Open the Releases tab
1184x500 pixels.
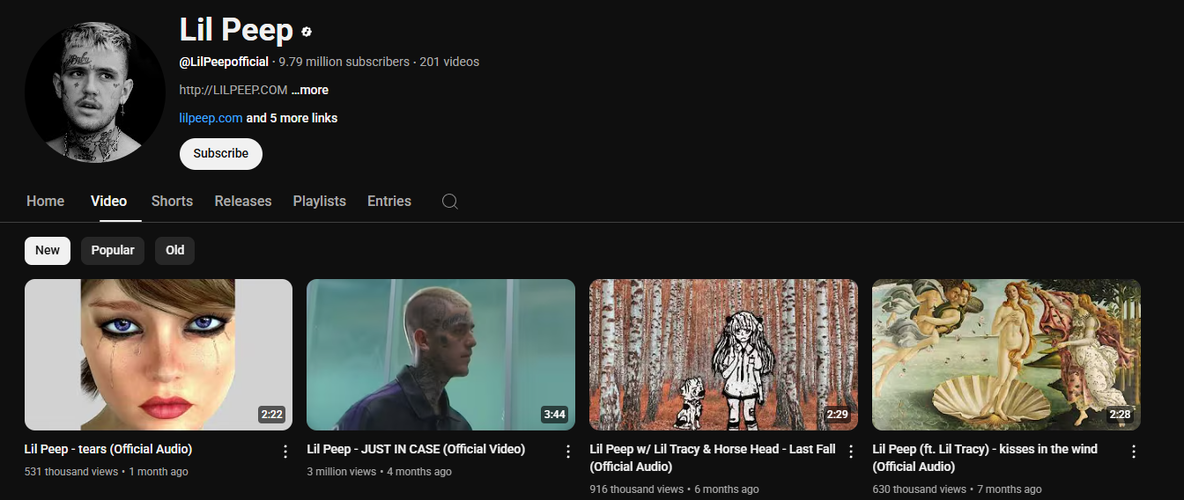243,201
